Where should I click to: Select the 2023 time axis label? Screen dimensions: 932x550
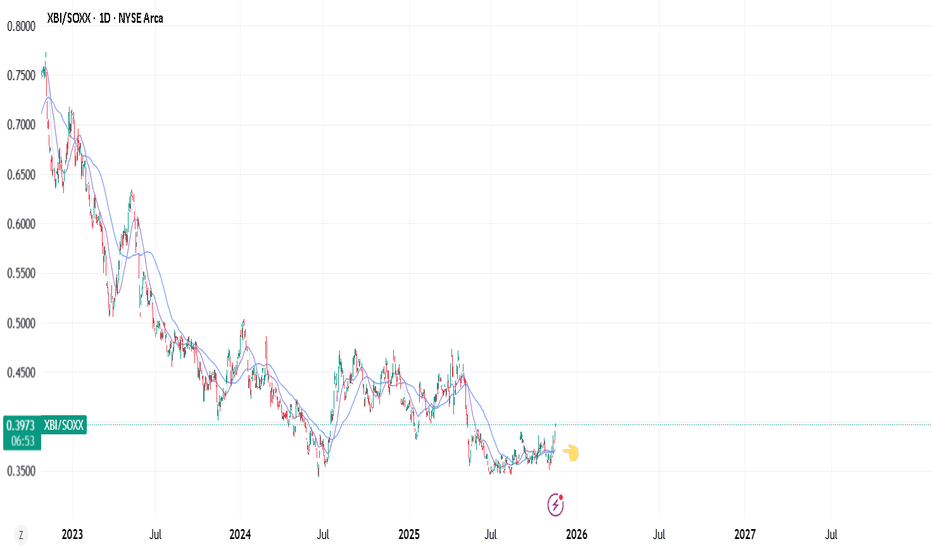coord(73,535)
